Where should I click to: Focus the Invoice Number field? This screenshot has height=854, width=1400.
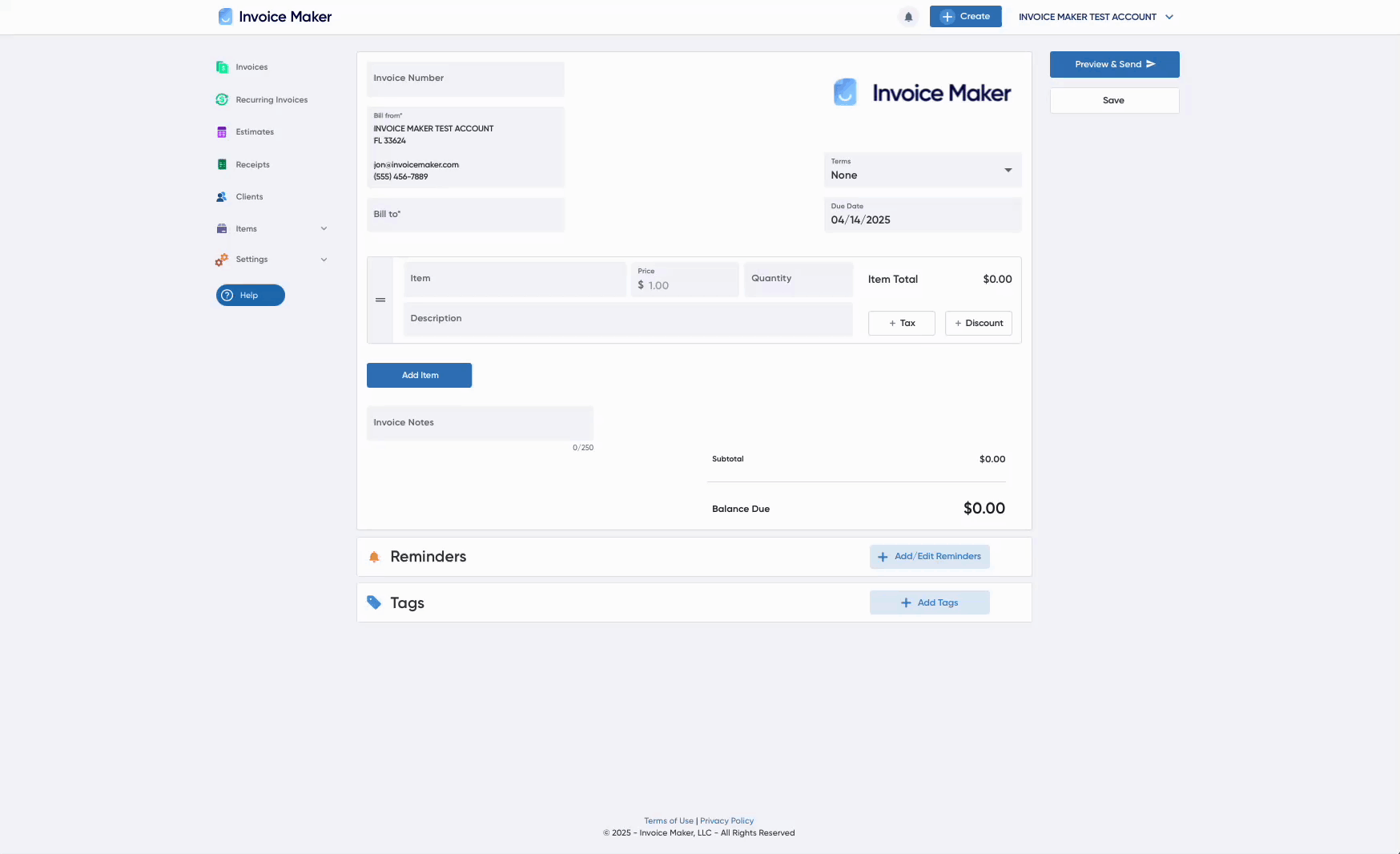click(465, 79)
